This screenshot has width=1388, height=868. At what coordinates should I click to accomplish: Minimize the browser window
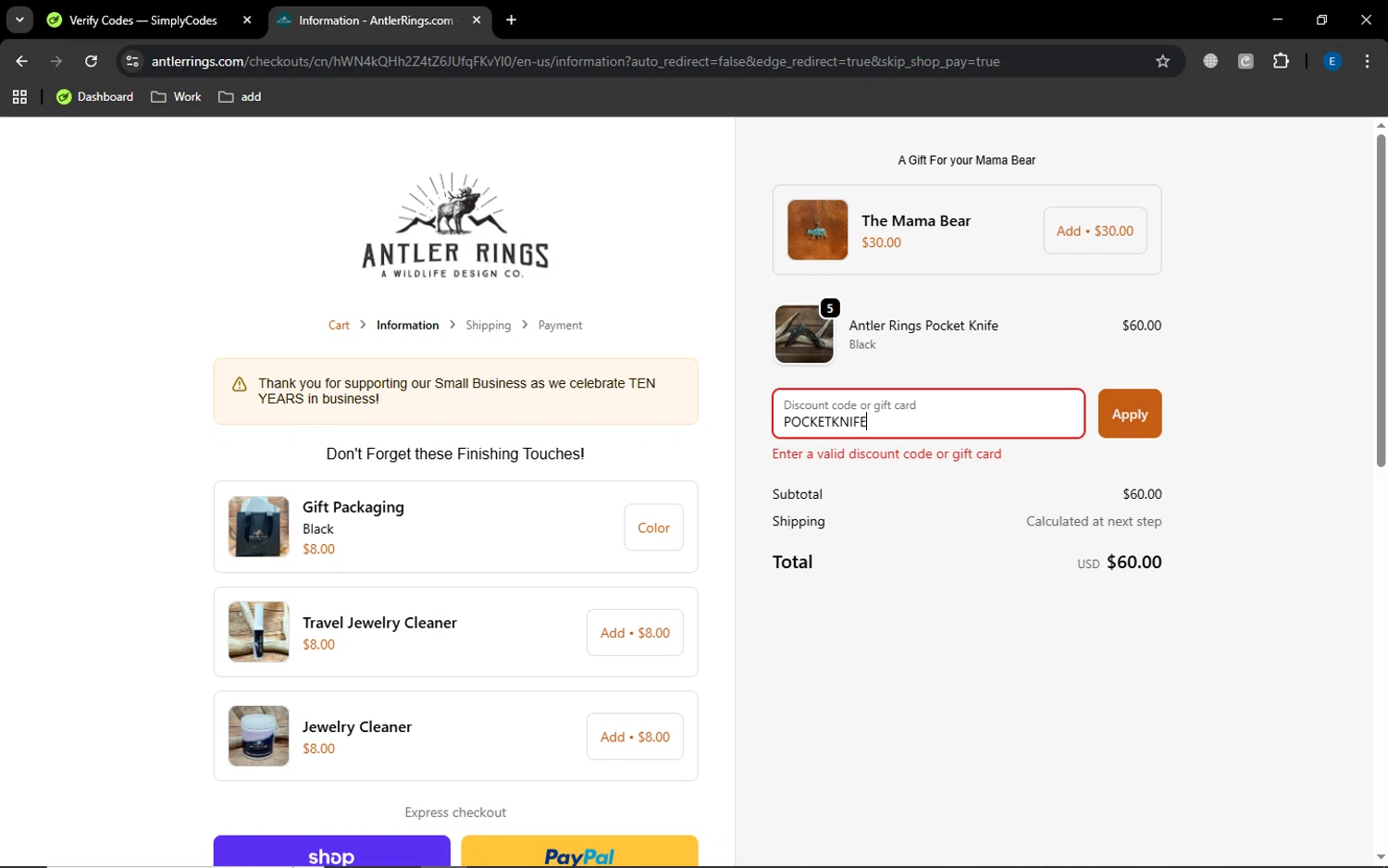coord(1278,19)
